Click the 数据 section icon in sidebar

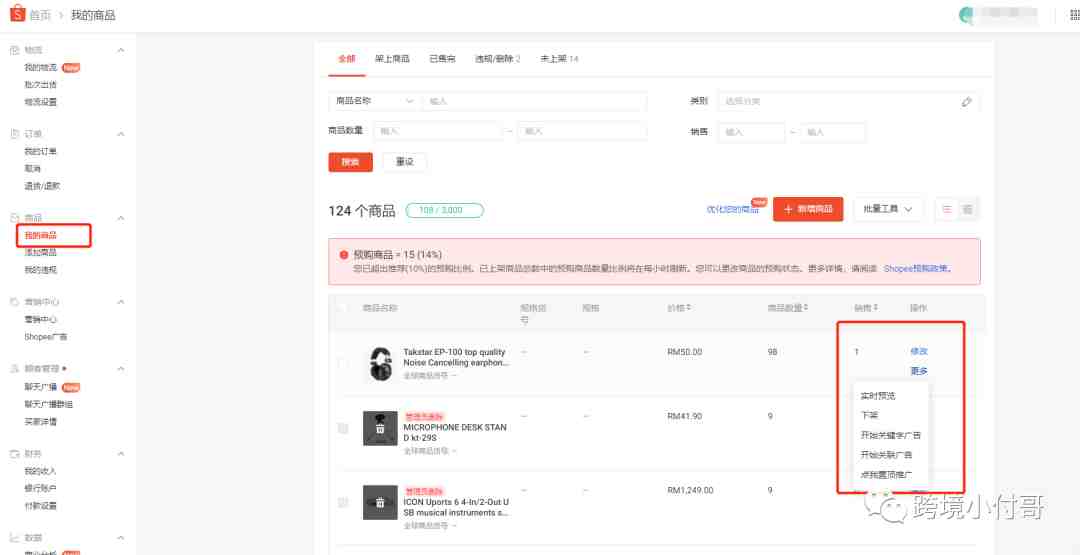pos(14,538)
